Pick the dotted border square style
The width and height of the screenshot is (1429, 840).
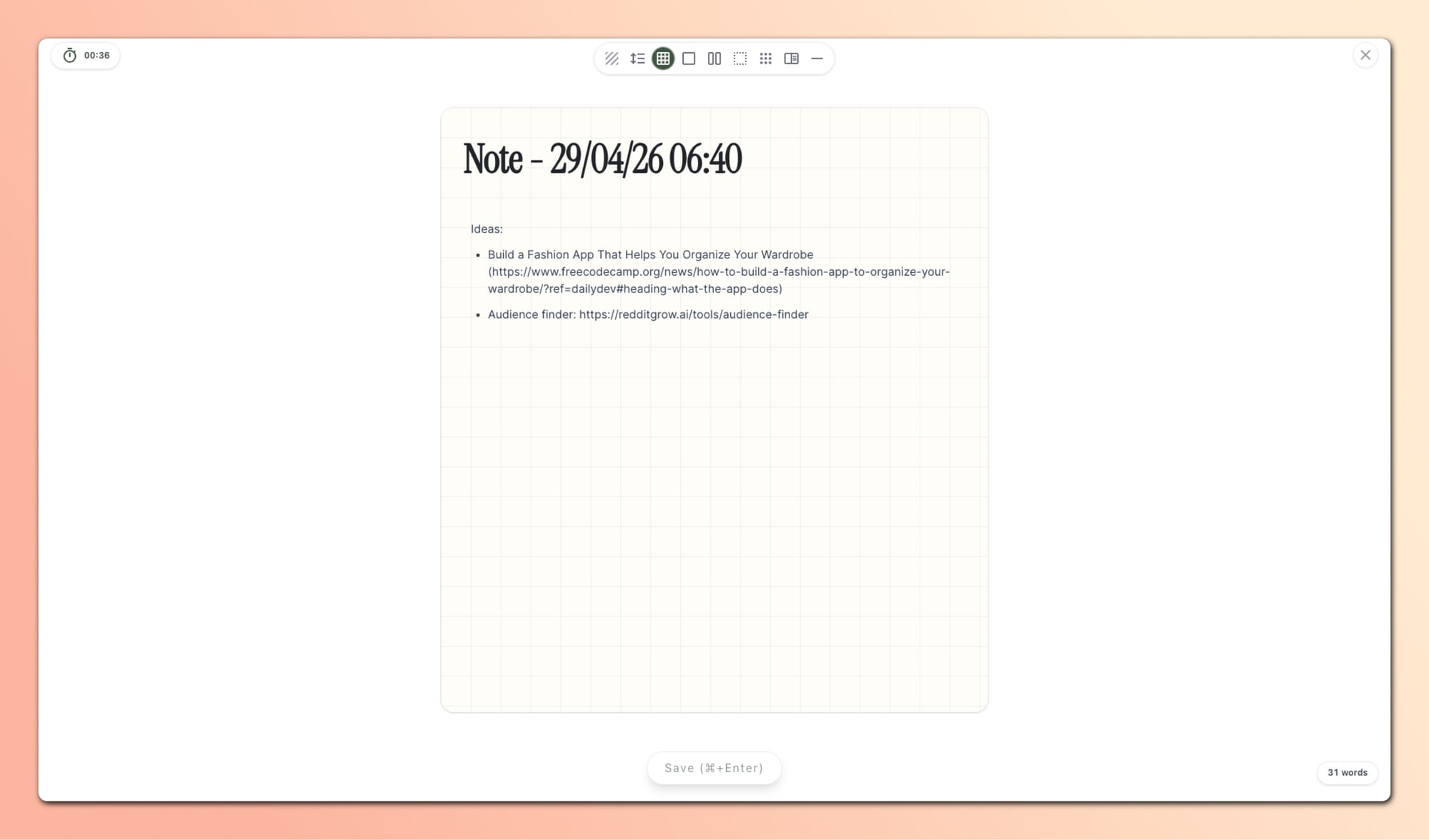pyautogui.click(x=740, y=59)
